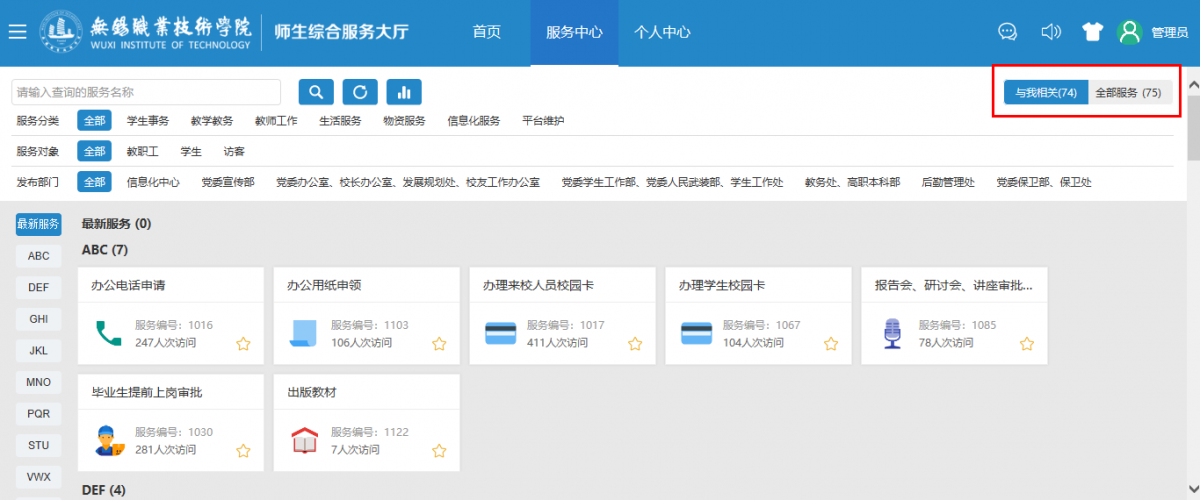Filter service category by 生活服务

tap(340, 121)
